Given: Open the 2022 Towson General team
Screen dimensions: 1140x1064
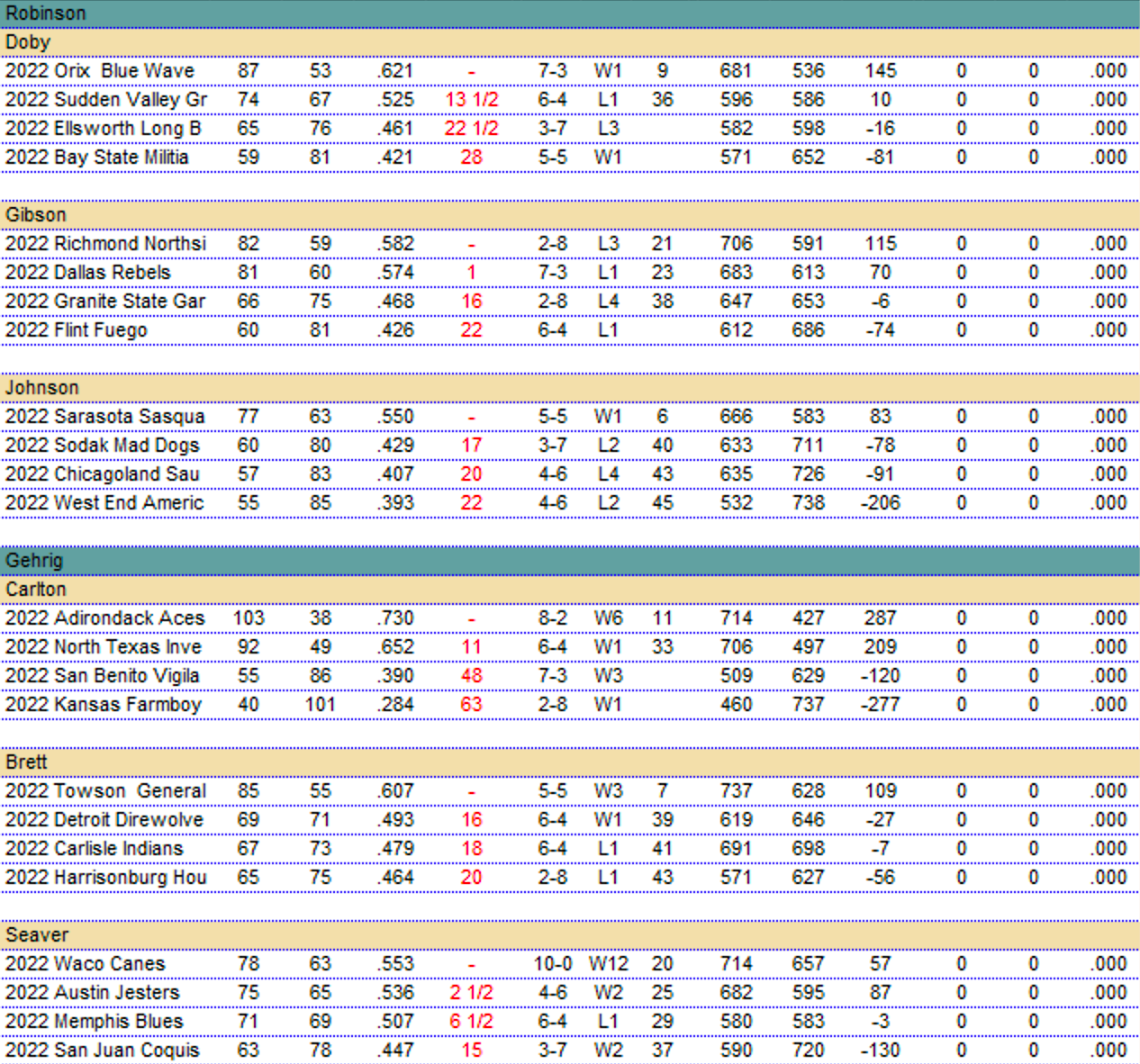Looking at the screenshot, I should point(106,791).
